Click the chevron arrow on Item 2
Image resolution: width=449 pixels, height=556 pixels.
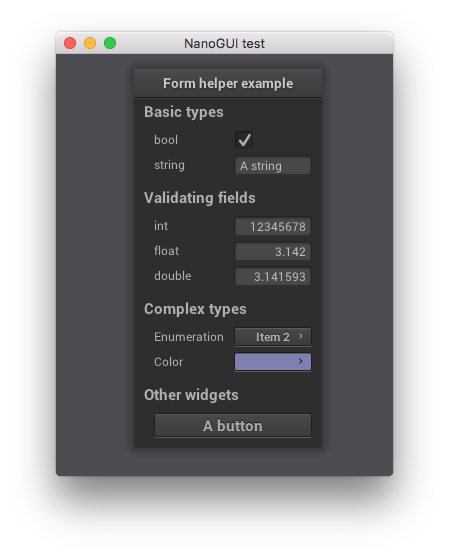(300, 336)
